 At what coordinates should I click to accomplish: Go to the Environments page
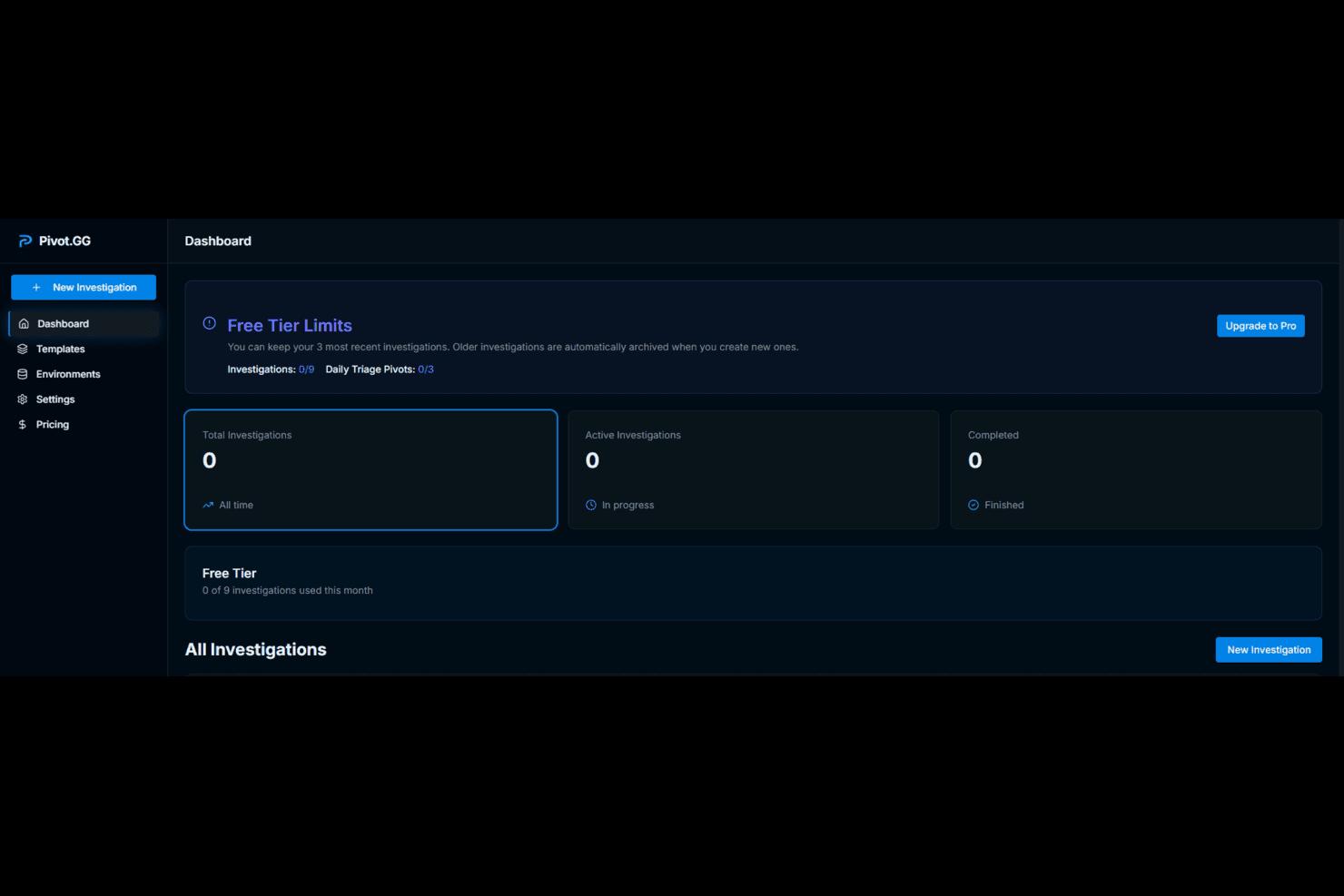[68, 374]
